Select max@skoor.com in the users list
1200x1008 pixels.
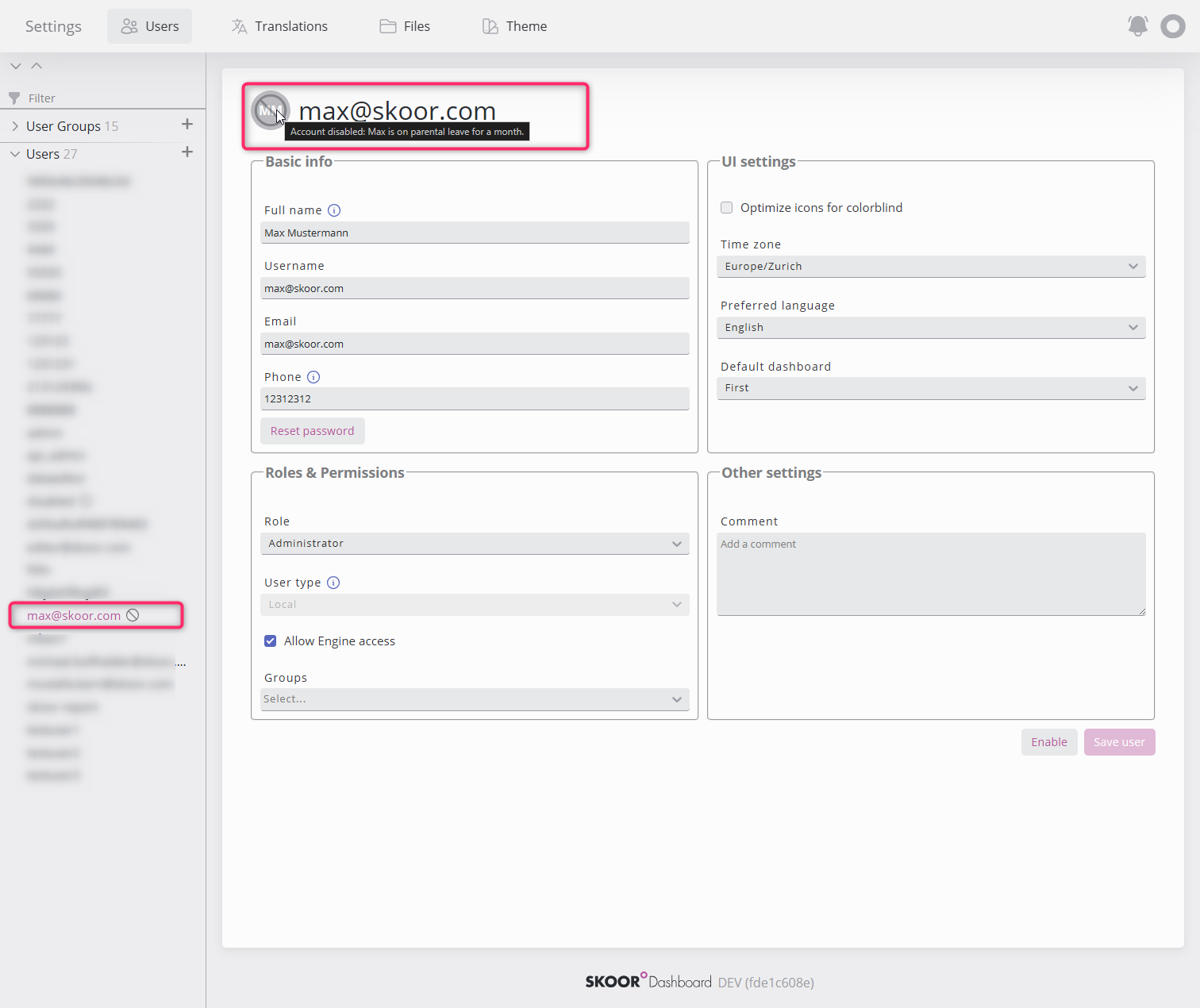[x=74, y=616]
